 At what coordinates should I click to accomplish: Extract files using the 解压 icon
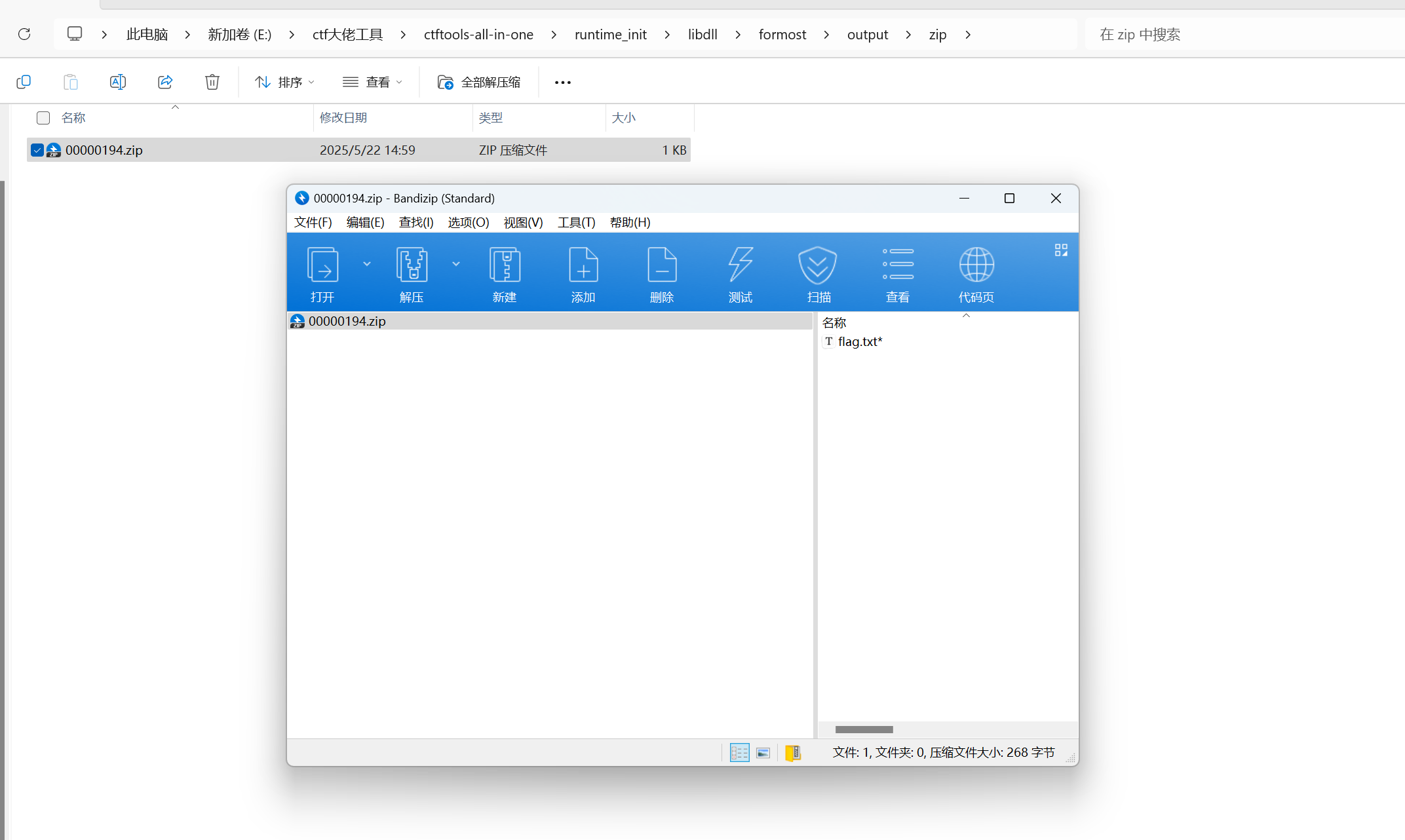coord(412,274)
